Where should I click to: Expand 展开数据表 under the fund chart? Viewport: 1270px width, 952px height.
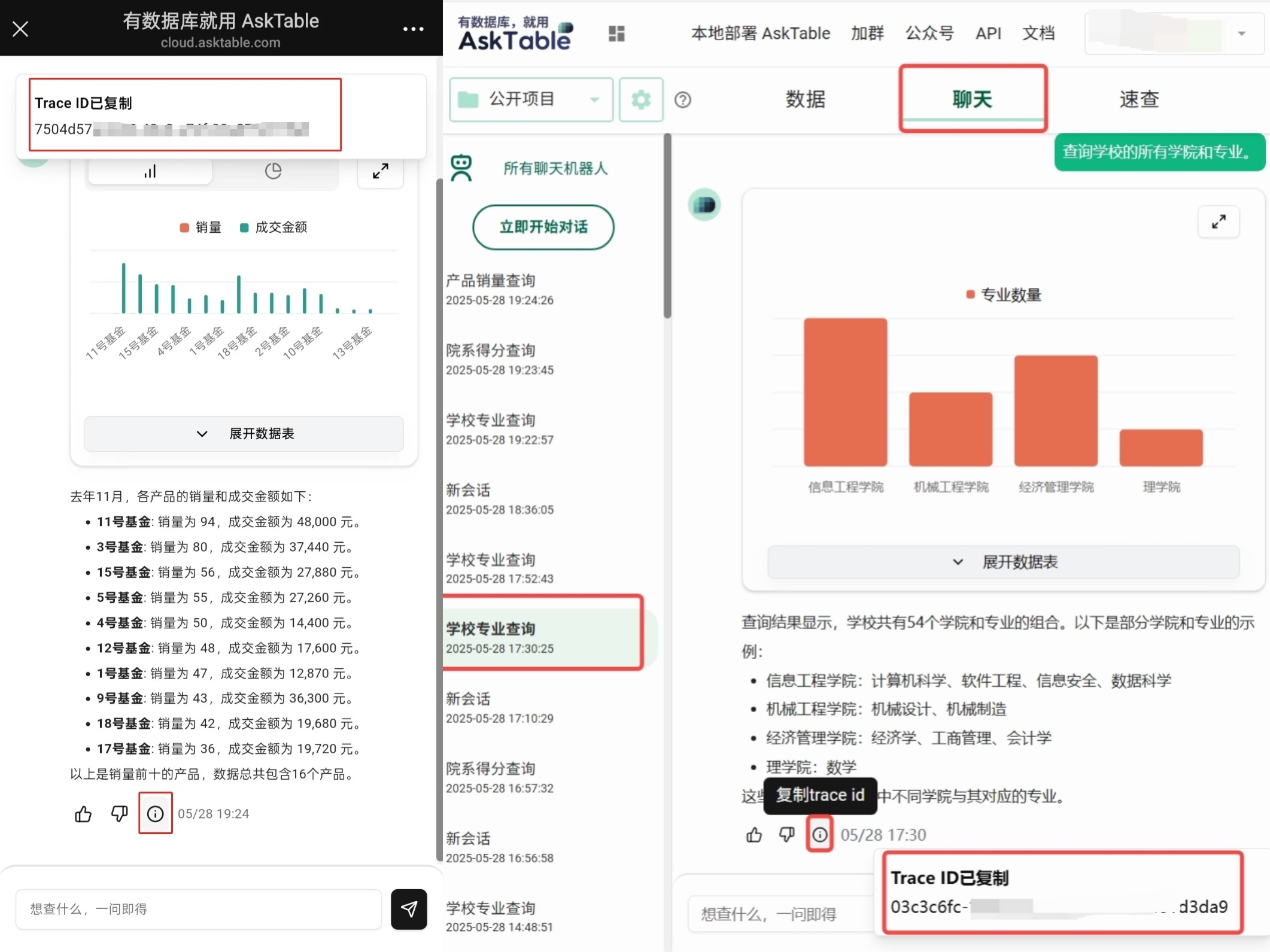[x=244, y=434]
